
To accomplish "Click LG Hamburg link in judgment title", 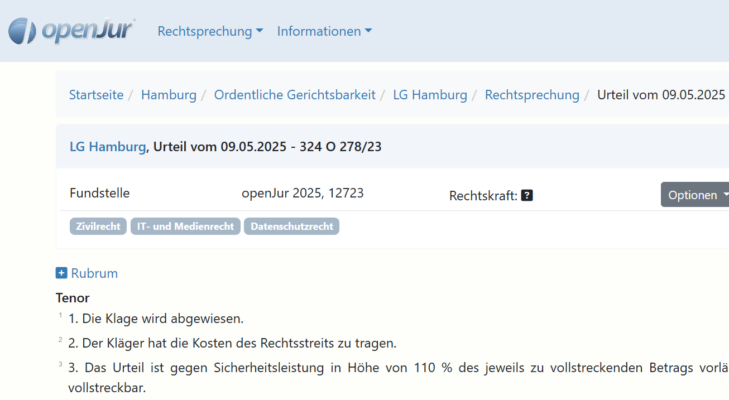I will pyautogui.click(x=108, y=147).
